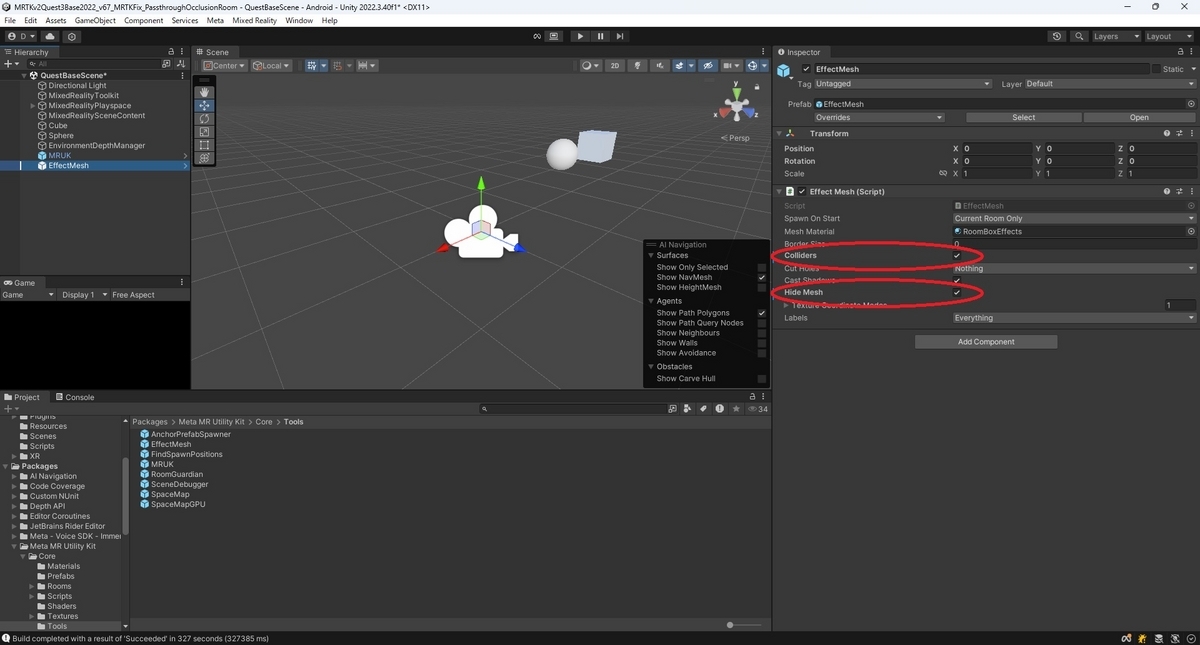The width and height of the screenshot is (1200, 645).
Task: Open the Tag dropdown
Action: pyautogui.click(x=903, y=84)
